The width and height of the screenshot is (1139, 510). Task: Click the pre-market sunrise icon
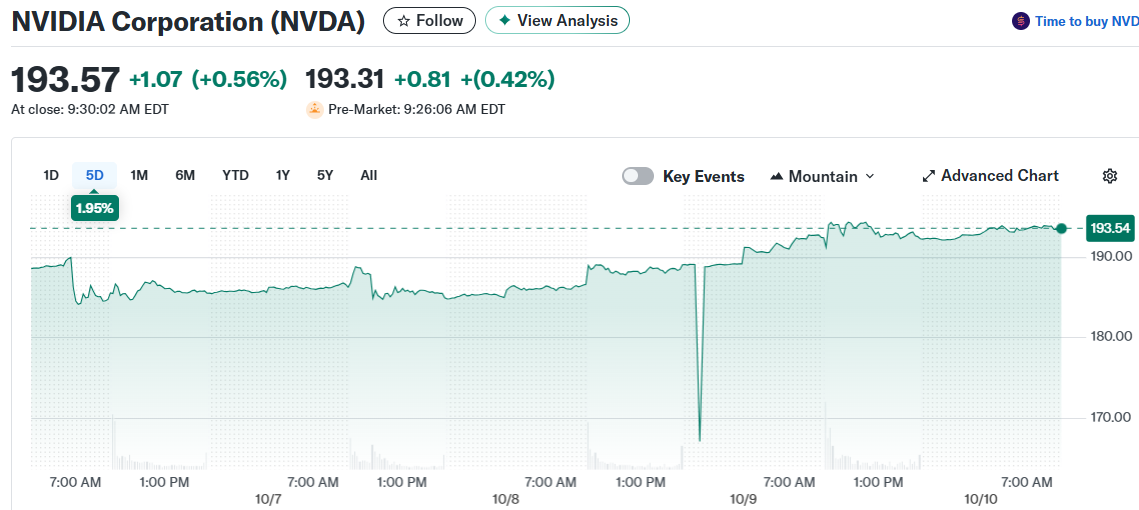[314, 109]
